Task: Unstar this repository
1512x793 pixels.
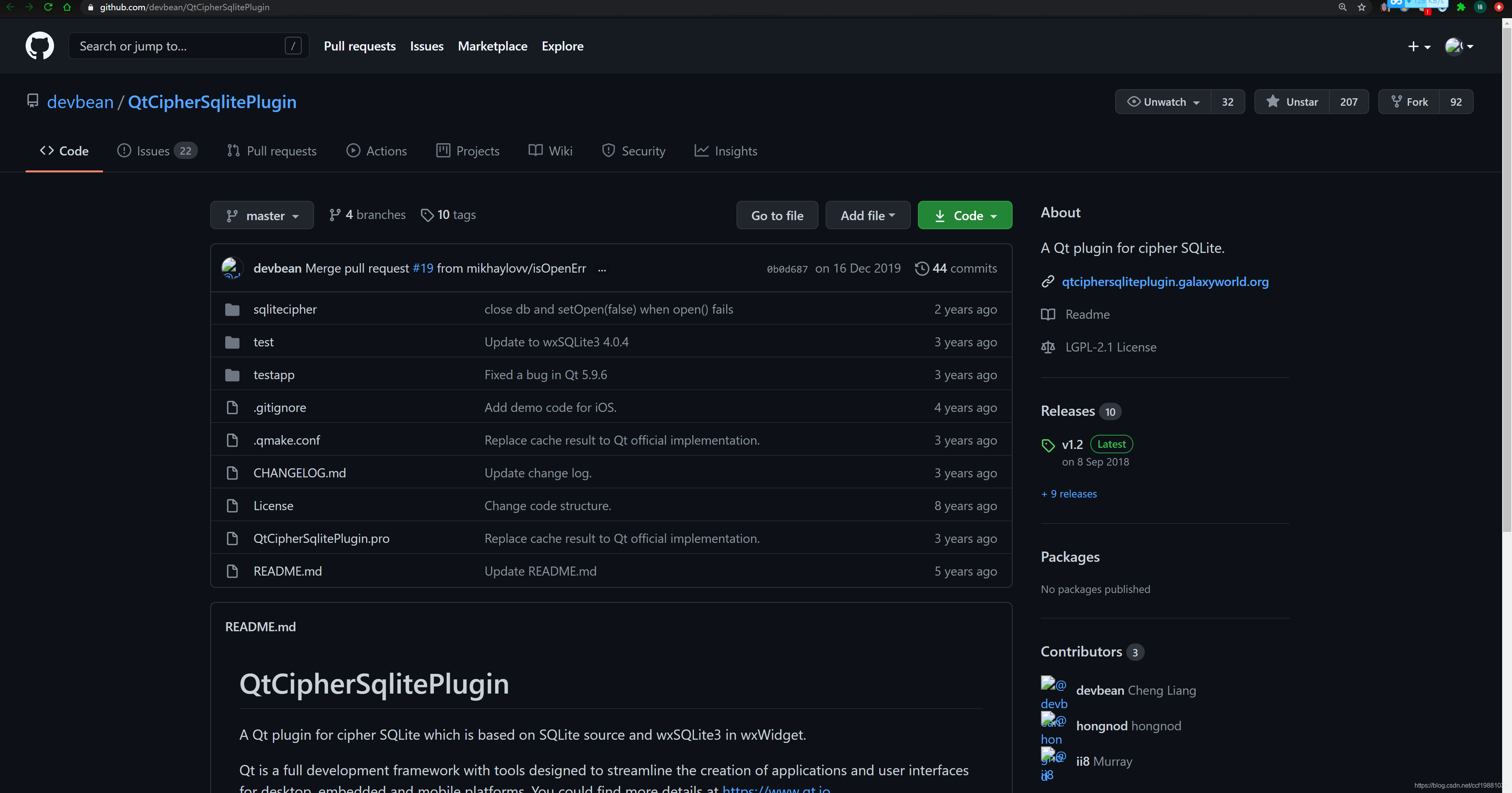Action: 1292,101
